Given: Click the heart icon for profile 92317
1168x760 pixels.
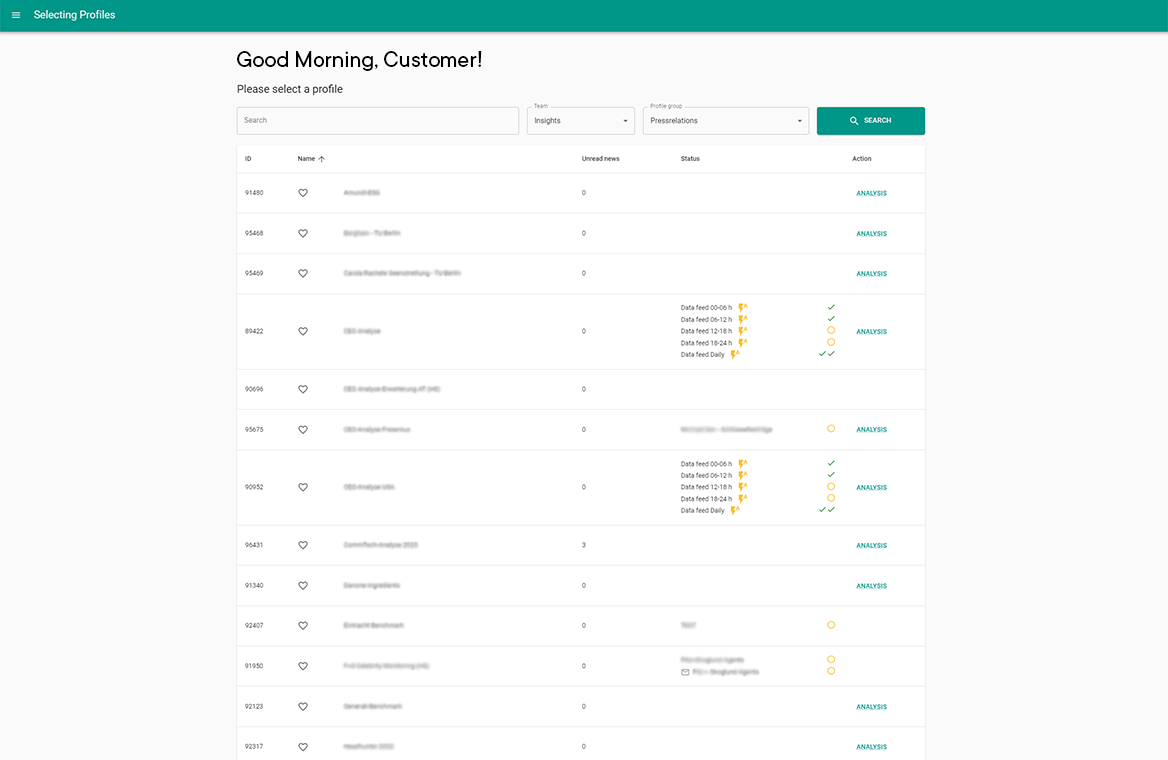Looking at the screenshot, I should point(303,747).
